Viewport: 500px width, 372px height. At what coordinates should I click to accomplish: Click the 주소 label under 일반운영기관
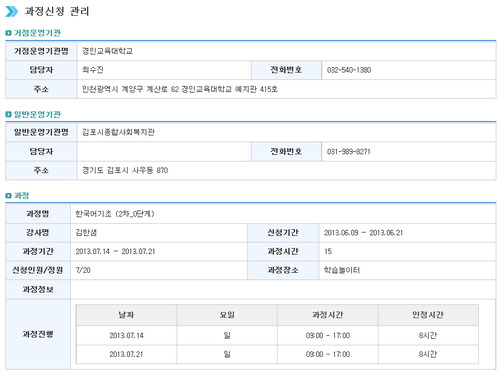41,170
